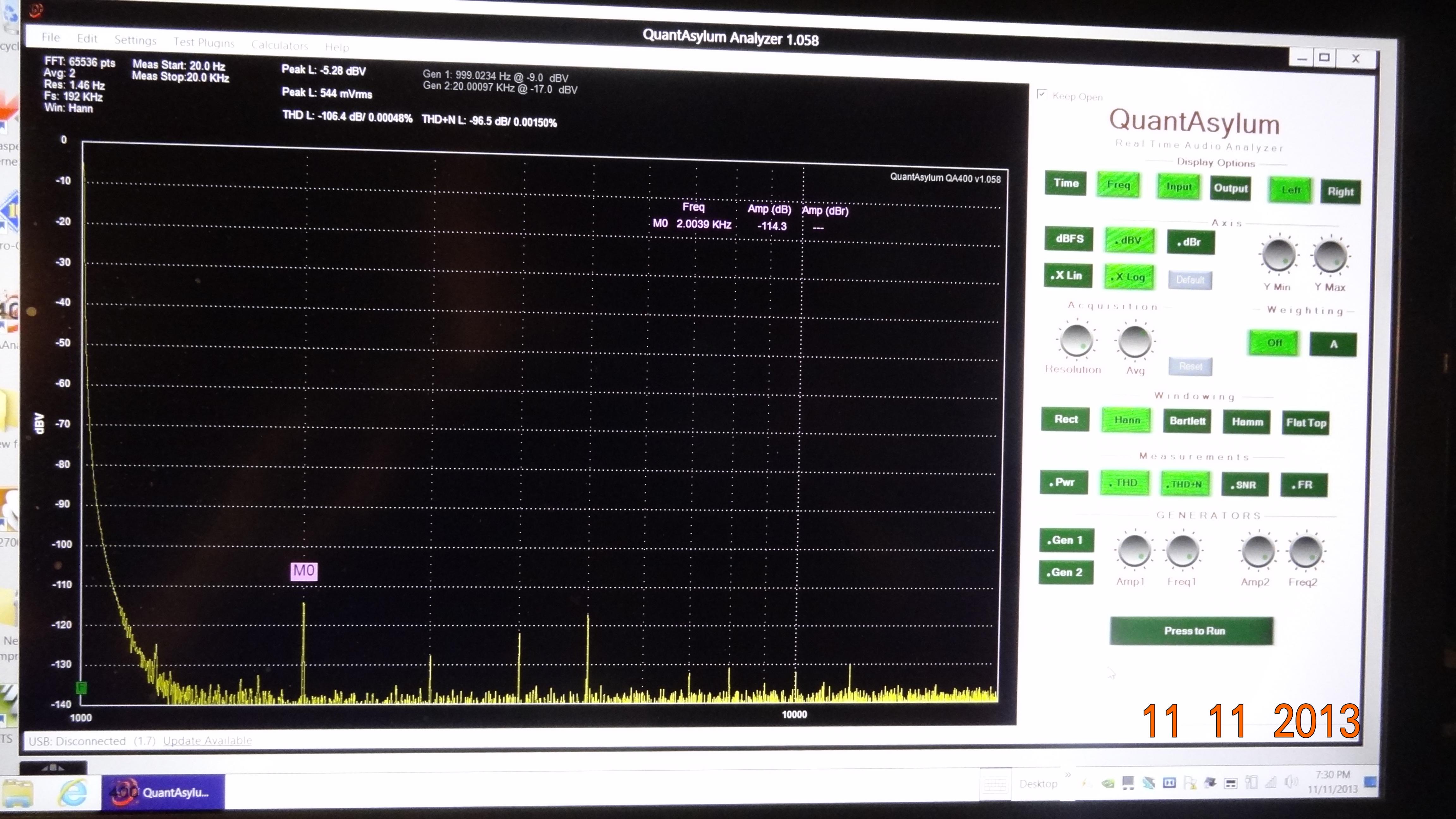Switch to X Lin axis scale

pyautogui.click(x=1068, y=276)
